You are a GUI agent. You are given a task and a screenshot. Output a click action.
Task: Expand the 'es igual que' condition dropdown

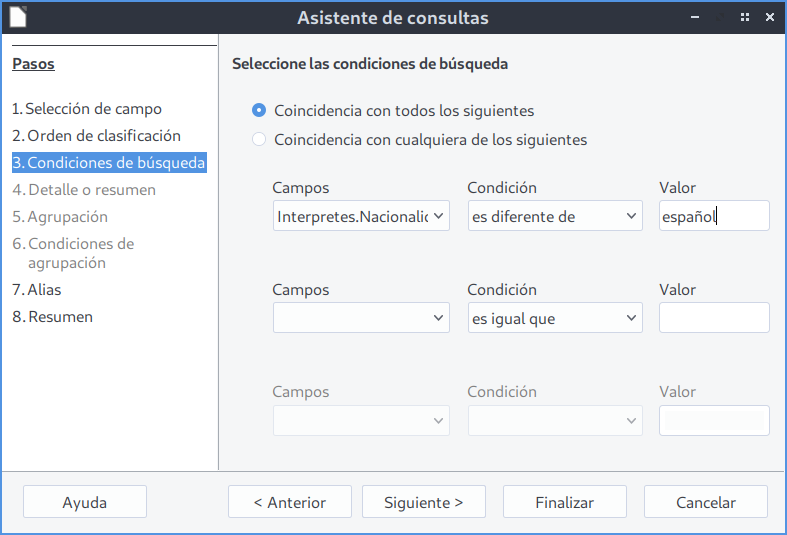pos(555,318)
